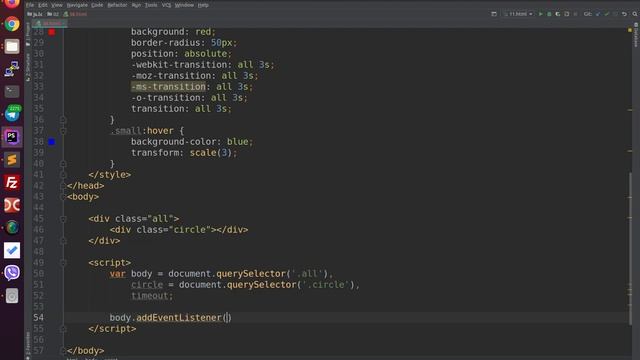Collapse the body tag fold at line 43

pyautogui.click(x=63, y=197)
